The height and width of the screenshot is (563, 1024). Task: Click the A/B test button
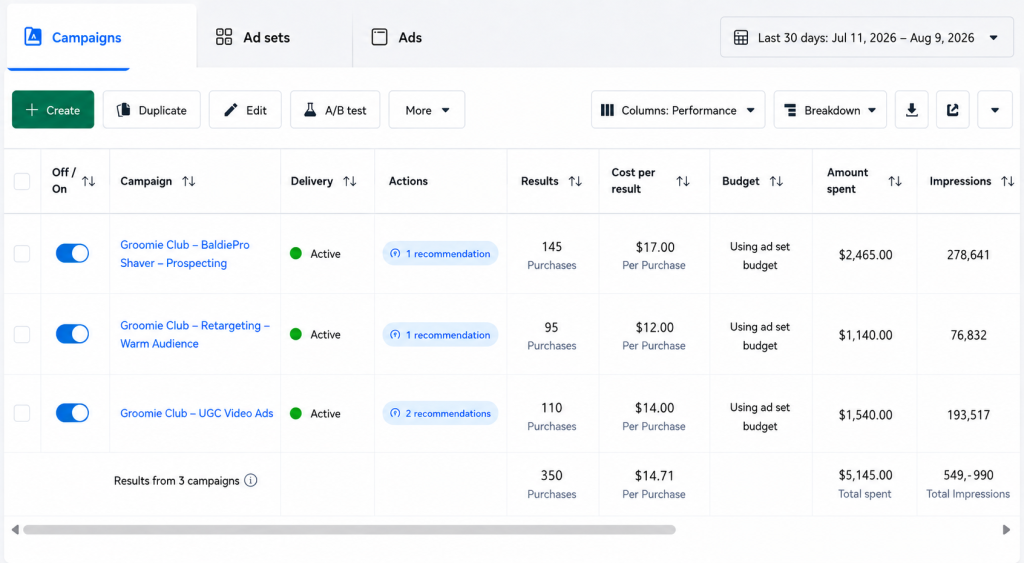(x=335, y=110)
